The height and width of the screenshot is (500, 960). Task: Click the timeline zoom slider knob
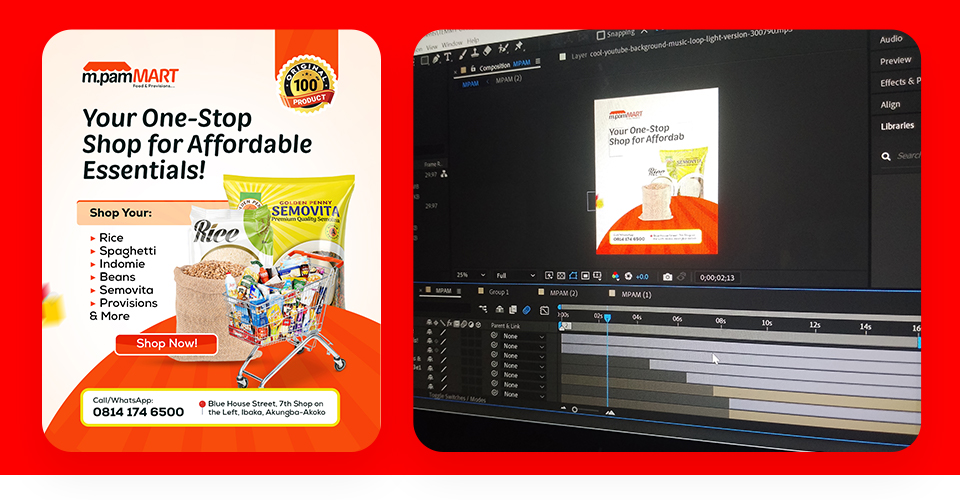pos(575,409)
